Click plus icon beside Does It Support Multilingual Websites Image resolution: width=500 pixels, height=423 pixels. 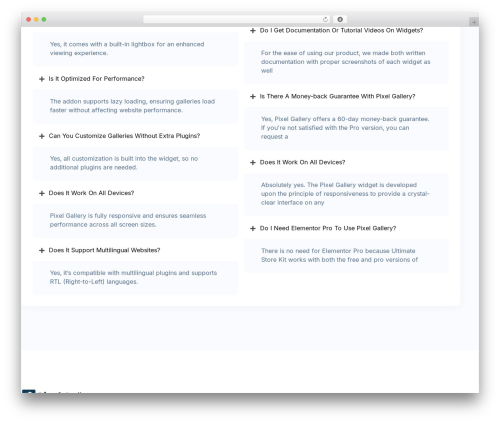(x=42, y=250)
